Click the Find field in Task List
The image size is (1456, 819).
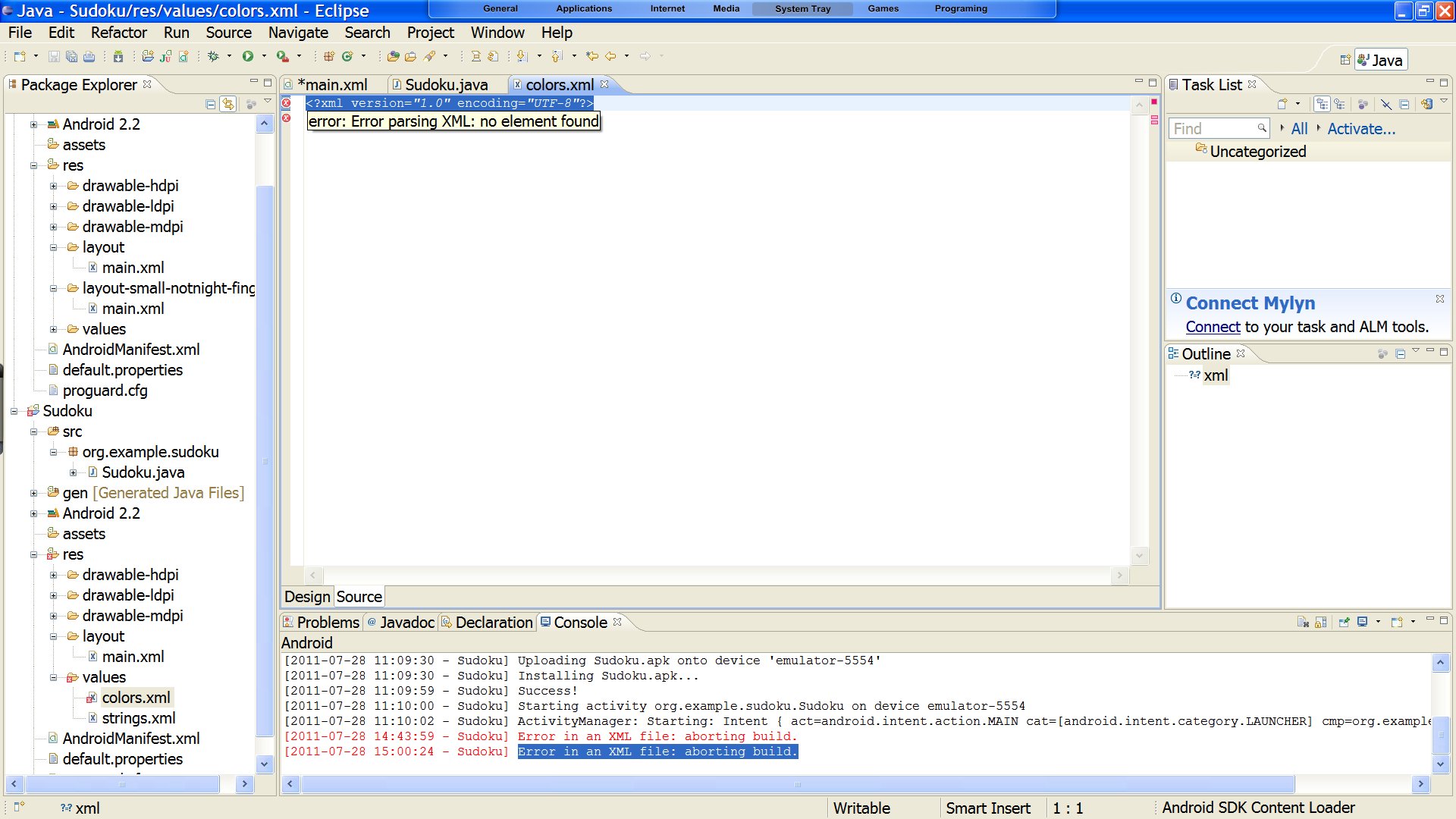pyautogui.click(x=1219, y=129)
